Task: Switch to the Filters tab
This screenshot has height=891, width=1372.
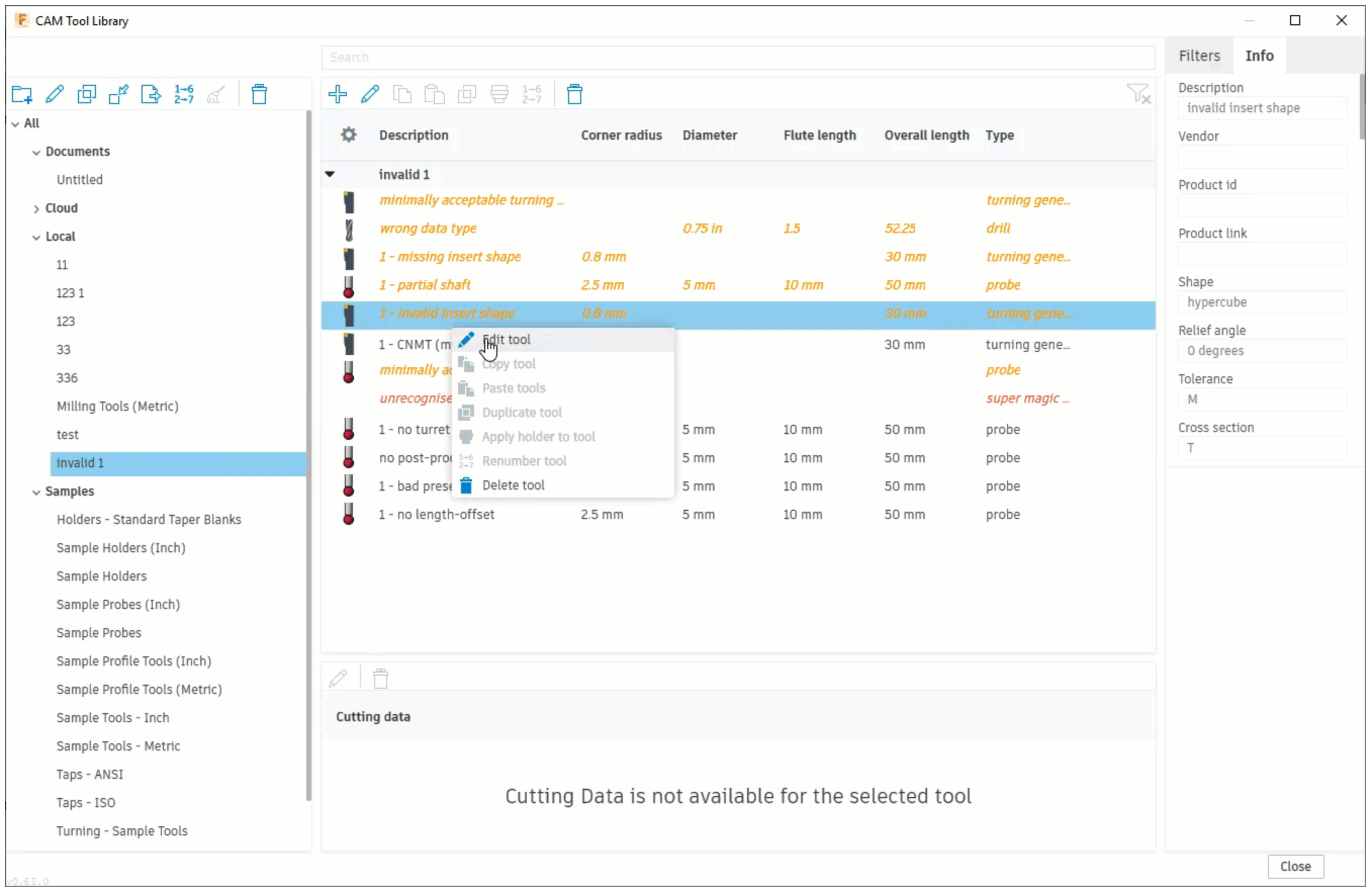Action: click(1199, 55)
